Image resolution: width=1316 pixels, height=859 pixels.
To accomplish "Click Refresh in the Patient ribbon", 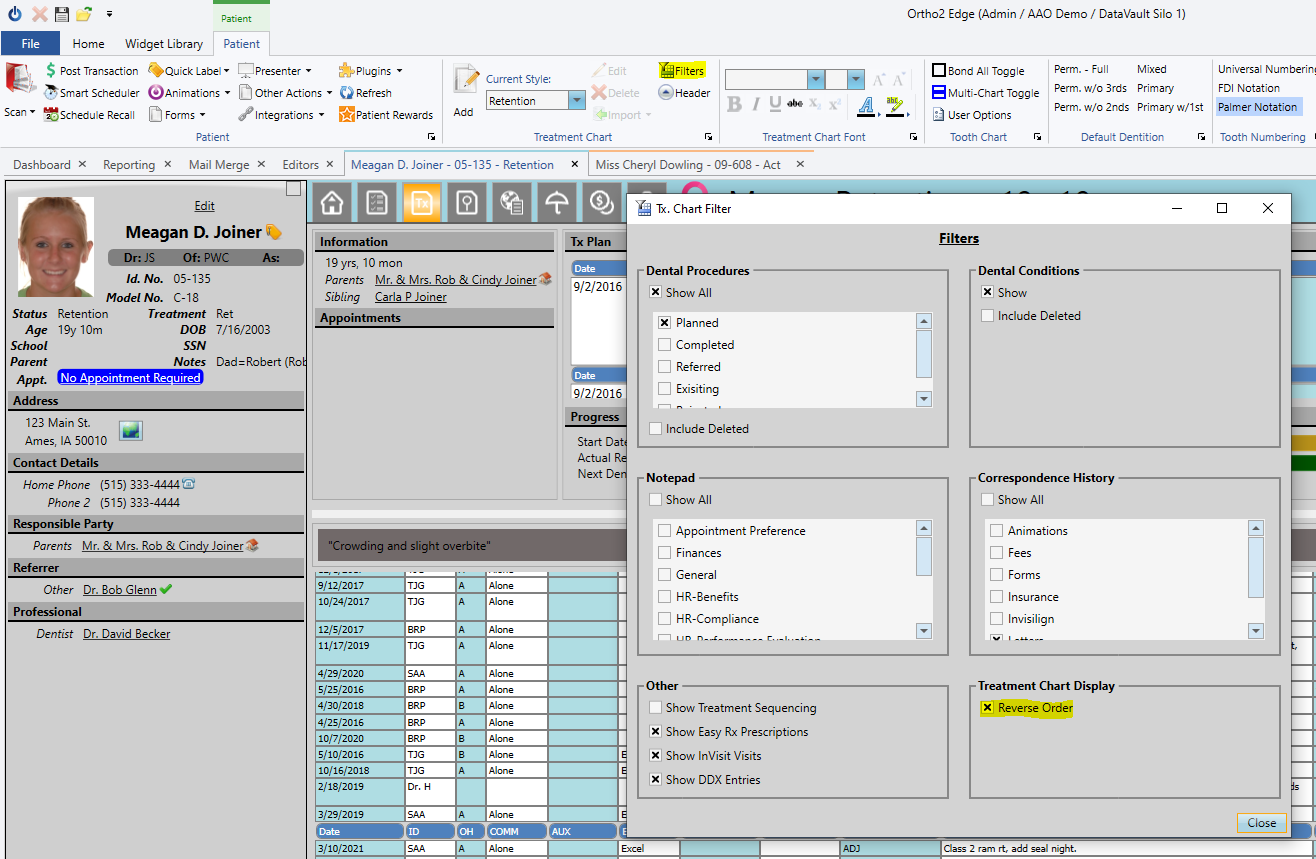I will click(x=365, y=93).
